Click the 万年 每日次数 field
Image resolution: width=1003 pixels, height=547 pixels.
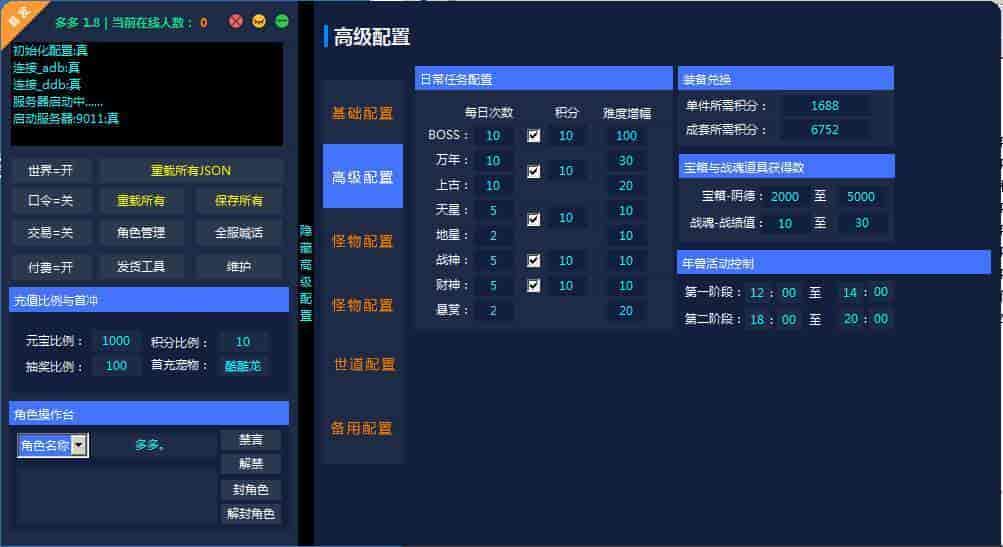click(493, 161)
